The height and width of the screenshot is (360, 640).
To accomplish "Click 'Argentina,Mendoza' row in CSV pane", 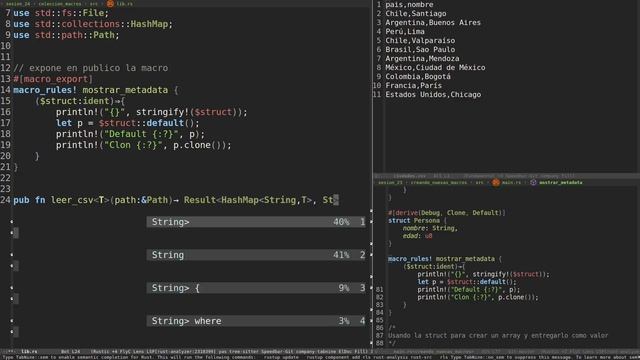I will pos(422,58).
